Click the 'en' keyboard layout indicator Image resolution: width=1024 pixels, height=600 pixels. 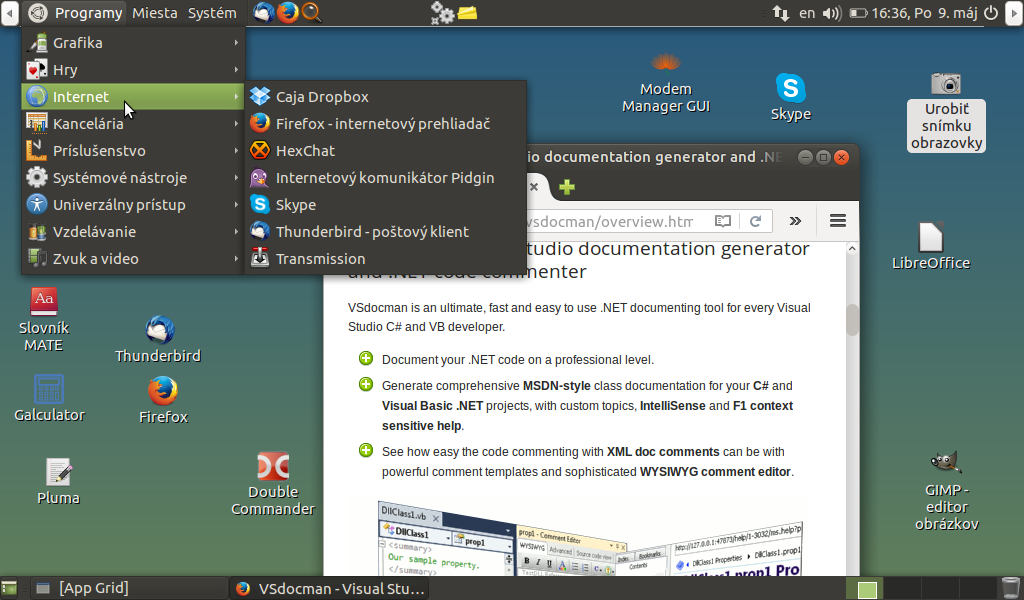point(807,13)
